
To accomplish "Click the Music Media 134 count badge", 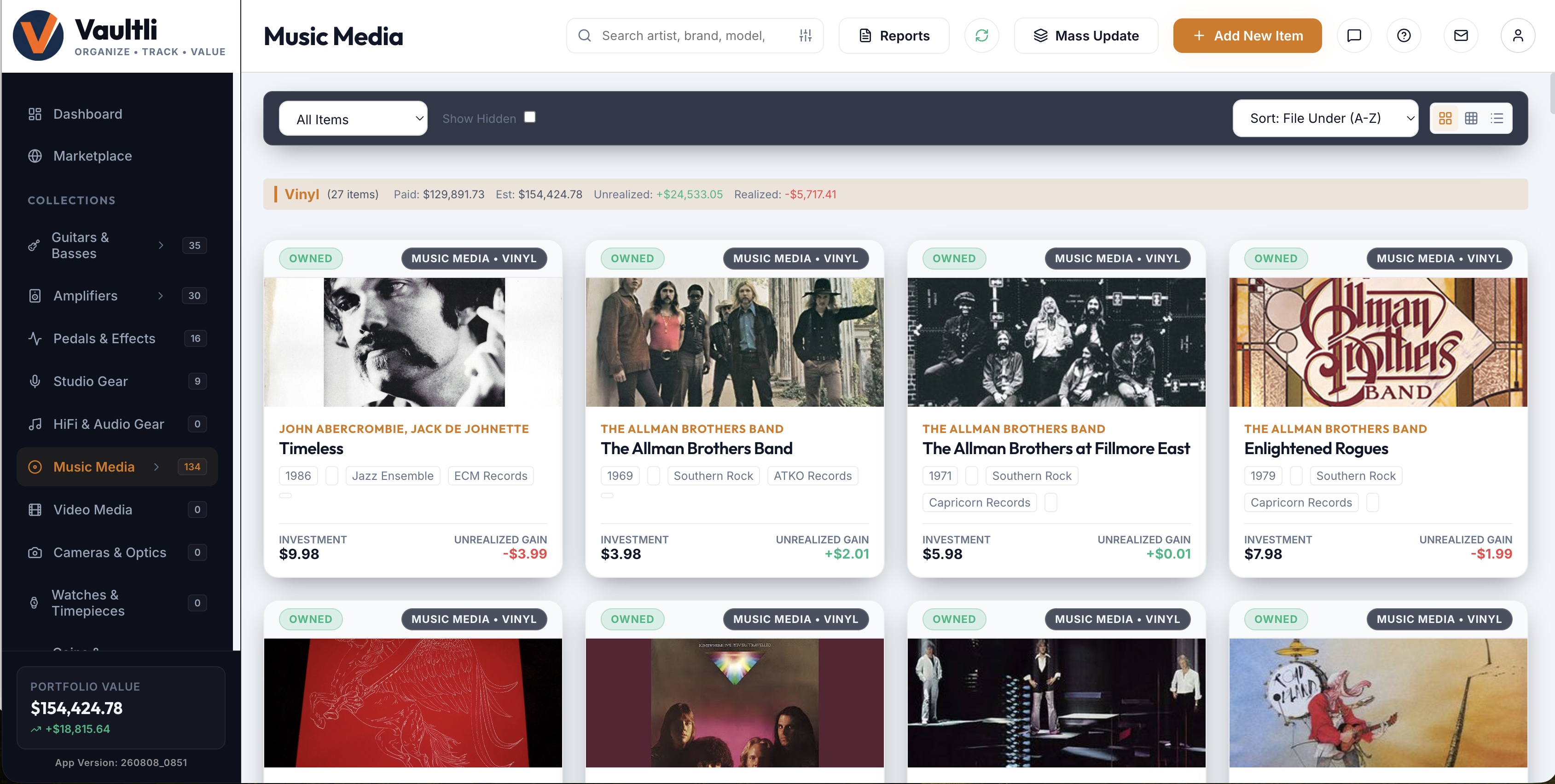I will (192, 467).
